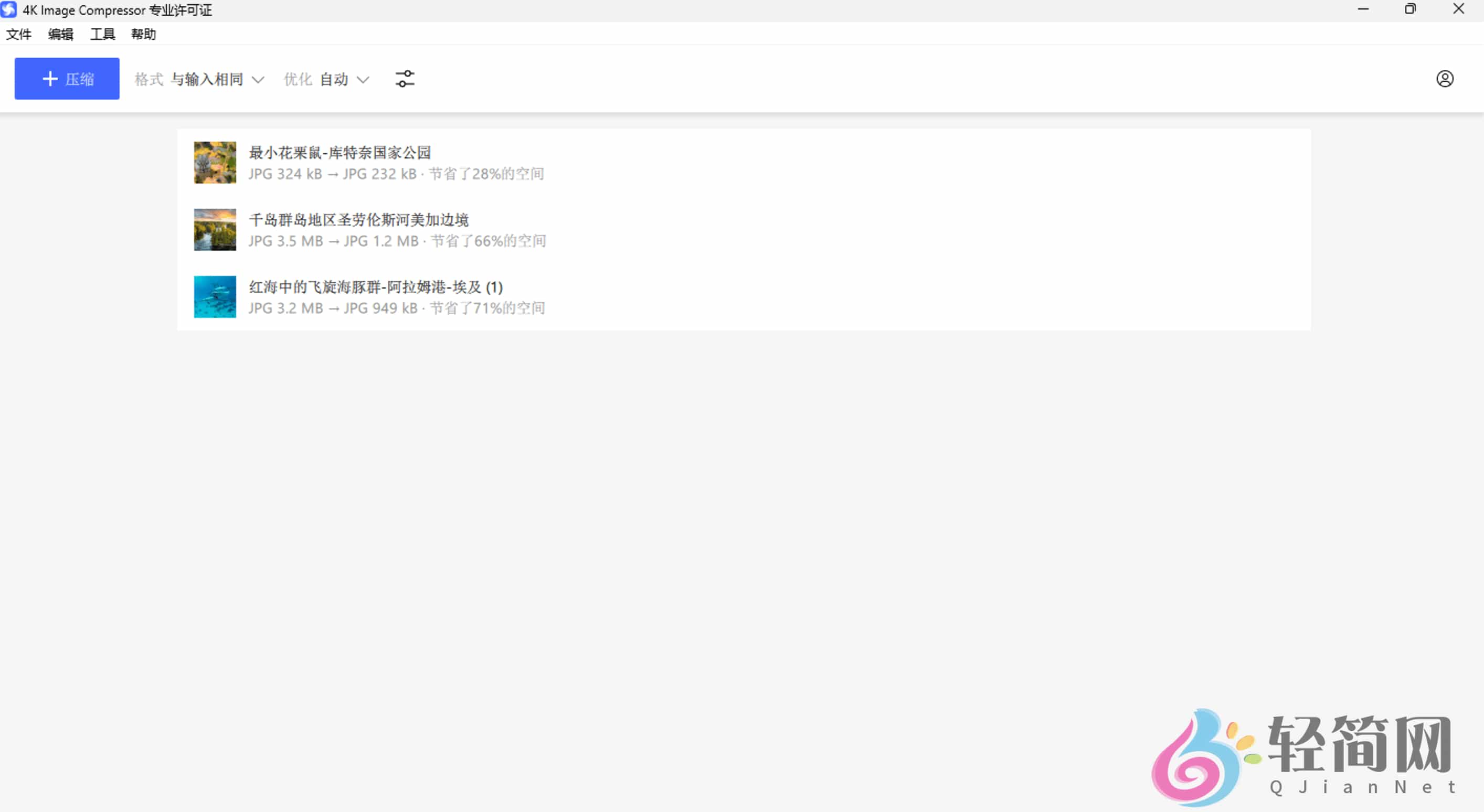The height and width of the screenshot is (812, 1484).
Task: Open the 工具 menu
Action: [x=101, y=35]
